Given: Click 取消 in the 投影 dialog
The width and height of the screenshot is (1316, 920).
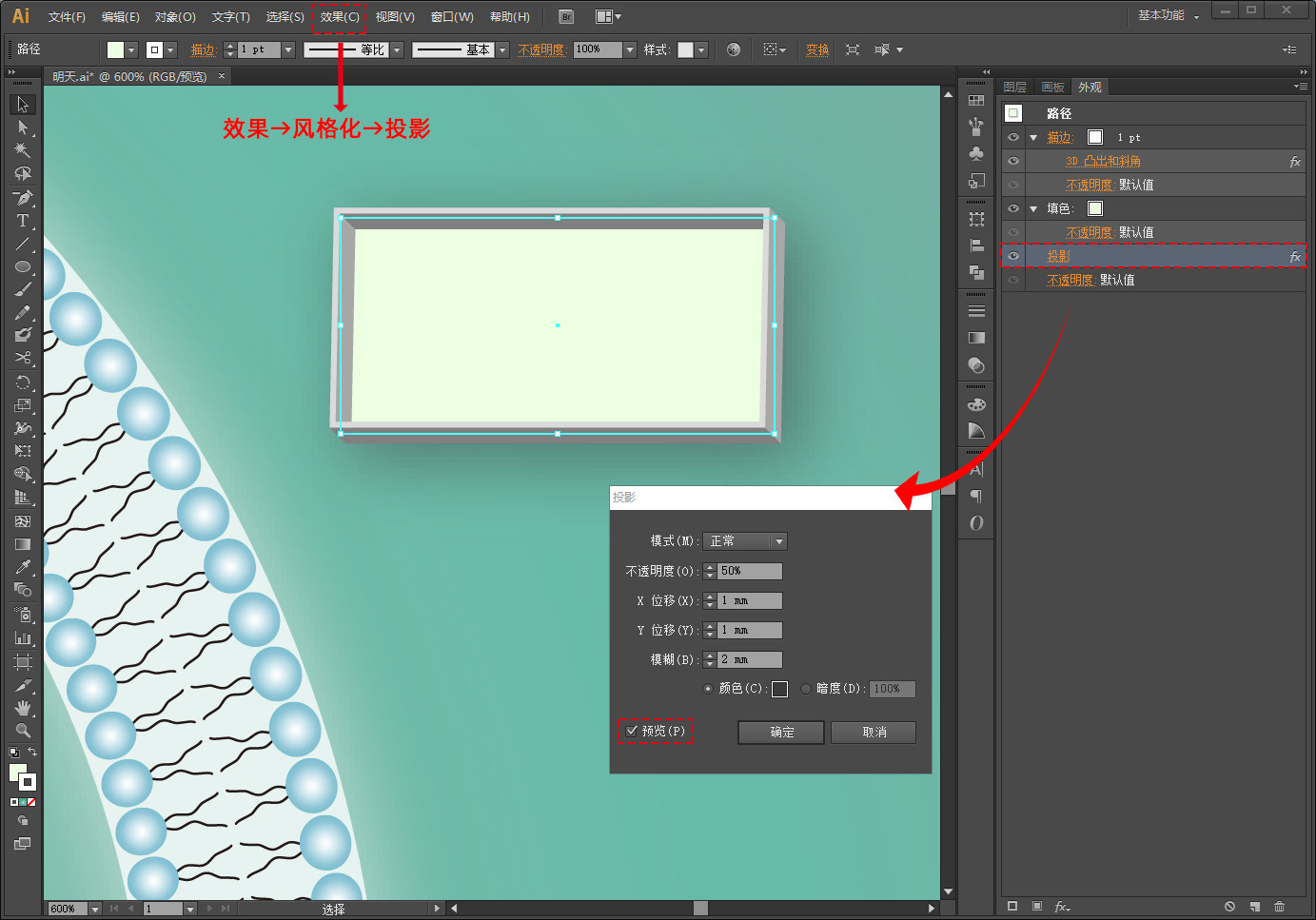Looking at the screenshot, I should pos(874,733).
